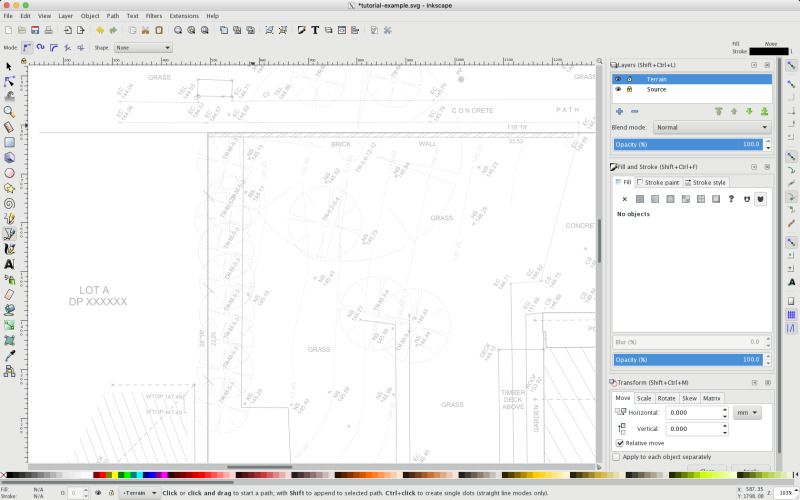Viewport: 800px width, 500px height.
Task: Choose the Paint bucket fill tool
Action: click(9, 310)
